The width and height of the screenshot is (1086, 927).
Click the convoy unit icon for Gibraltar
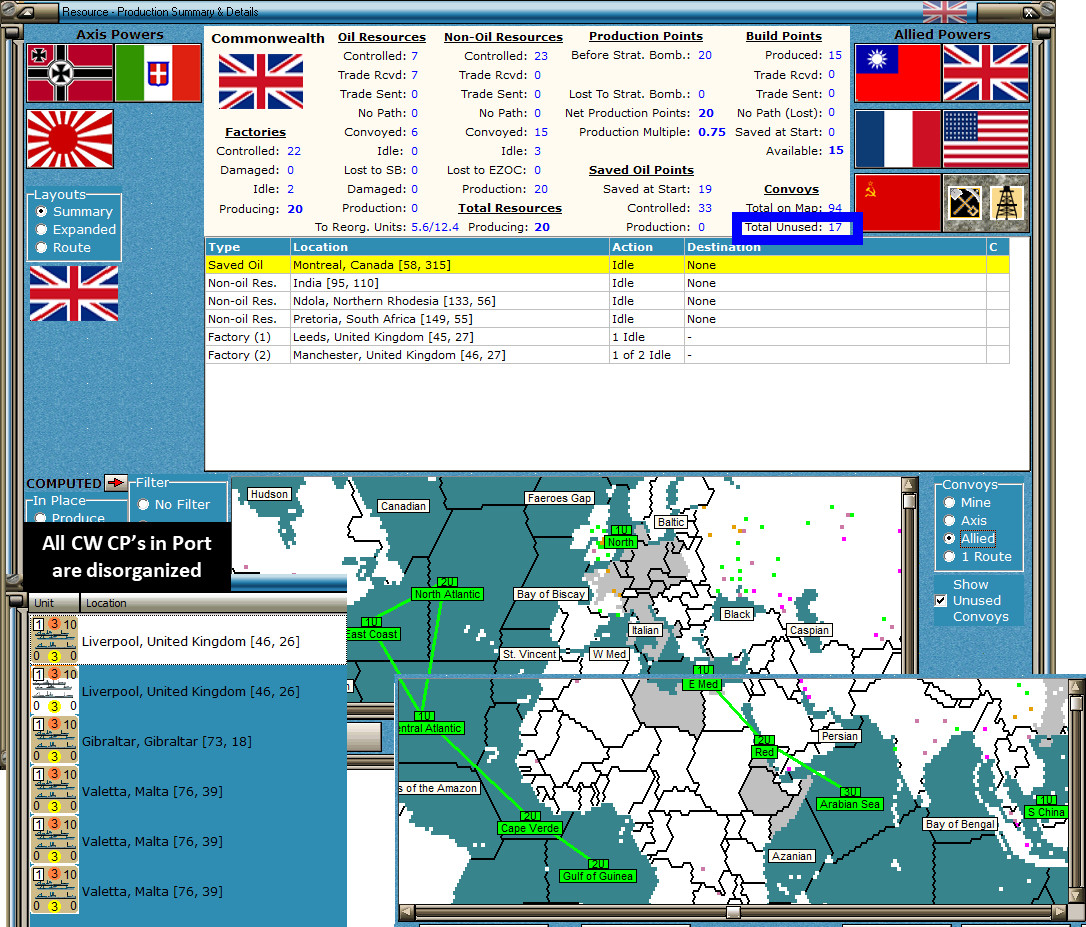pos(55,741)
